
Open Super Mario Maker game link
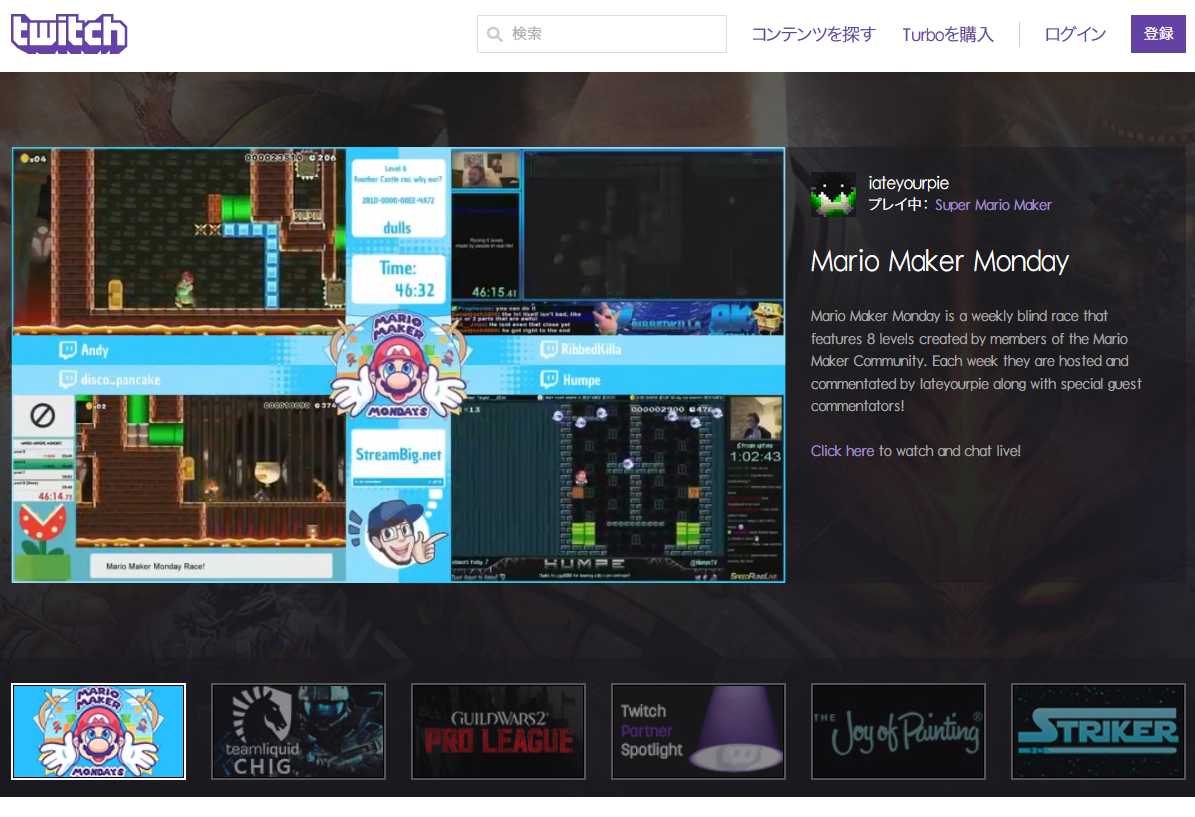(993, 205)
